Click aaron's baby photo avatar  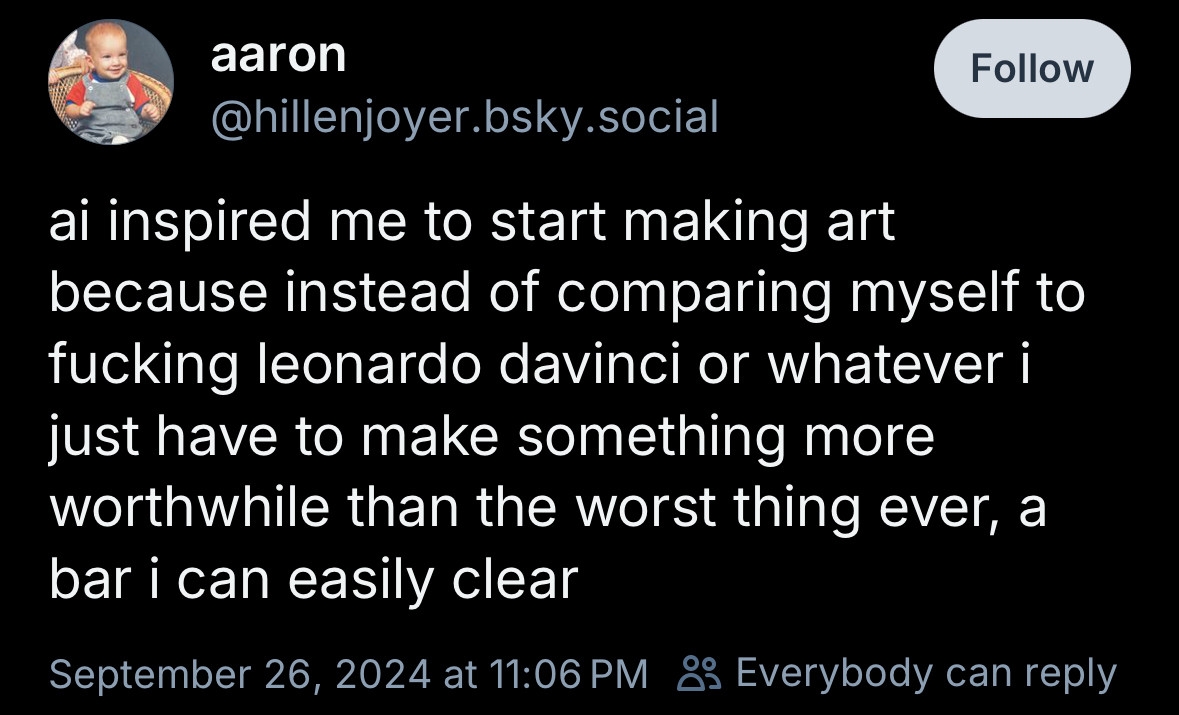pos(110,82)
